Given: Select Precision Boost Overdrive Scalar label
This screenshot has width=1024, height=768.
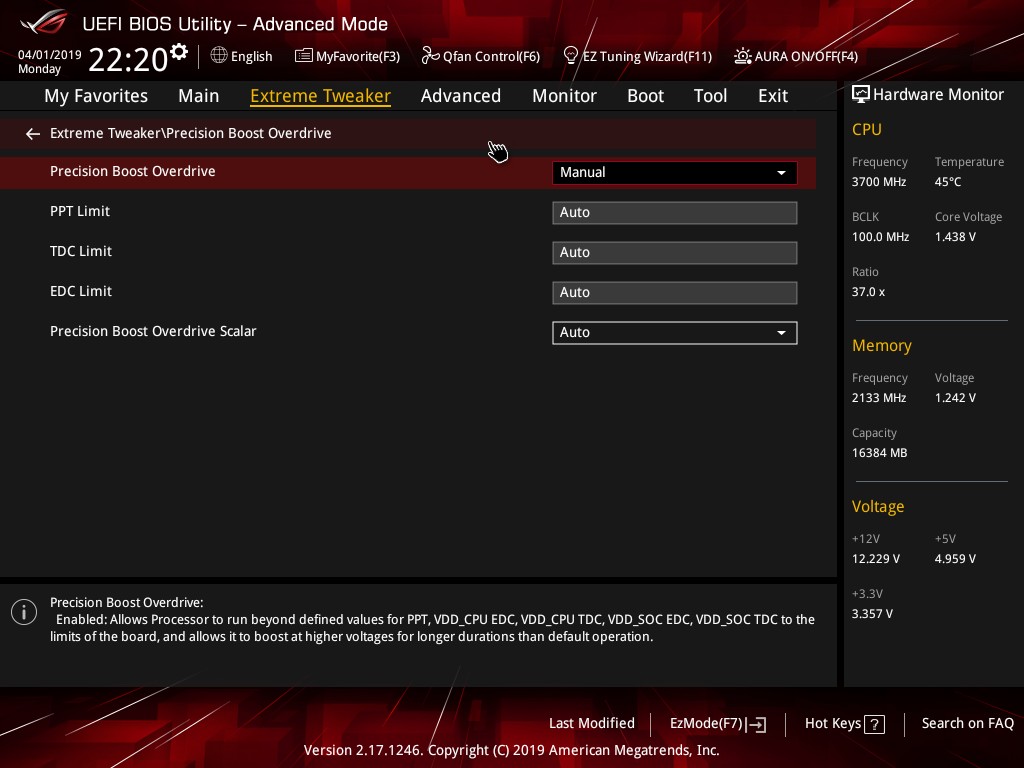Looking at the screenshot, I should point(153,331).
